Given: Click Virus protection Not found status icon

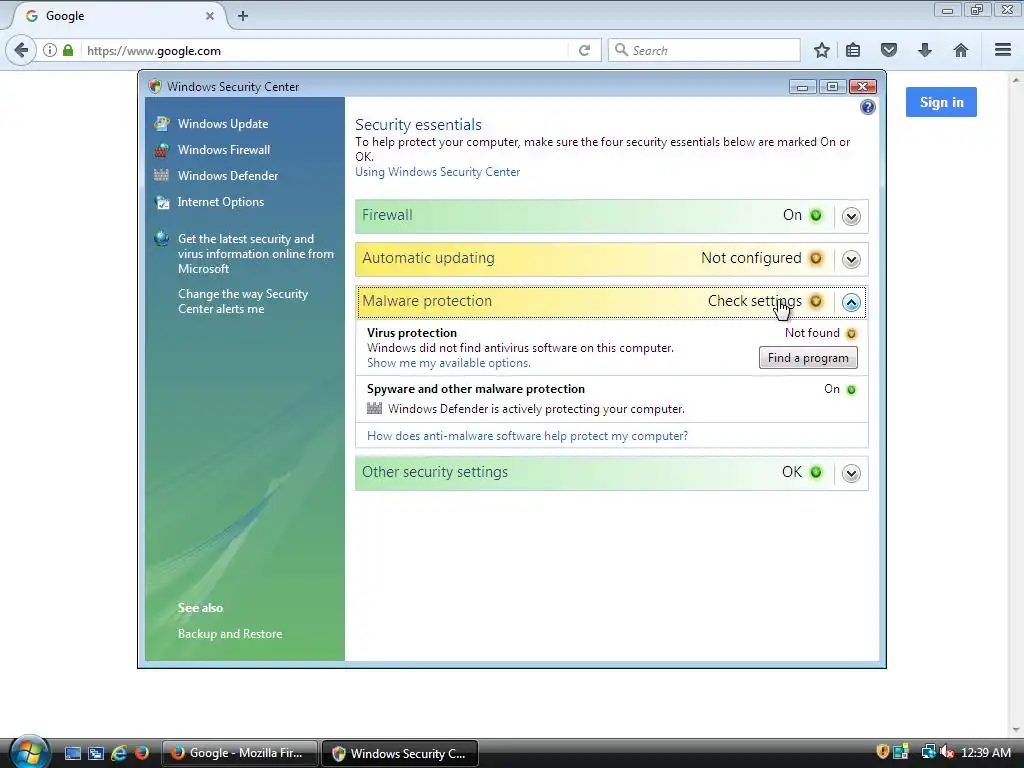Looking at the screenshot, I should (851, 334).
